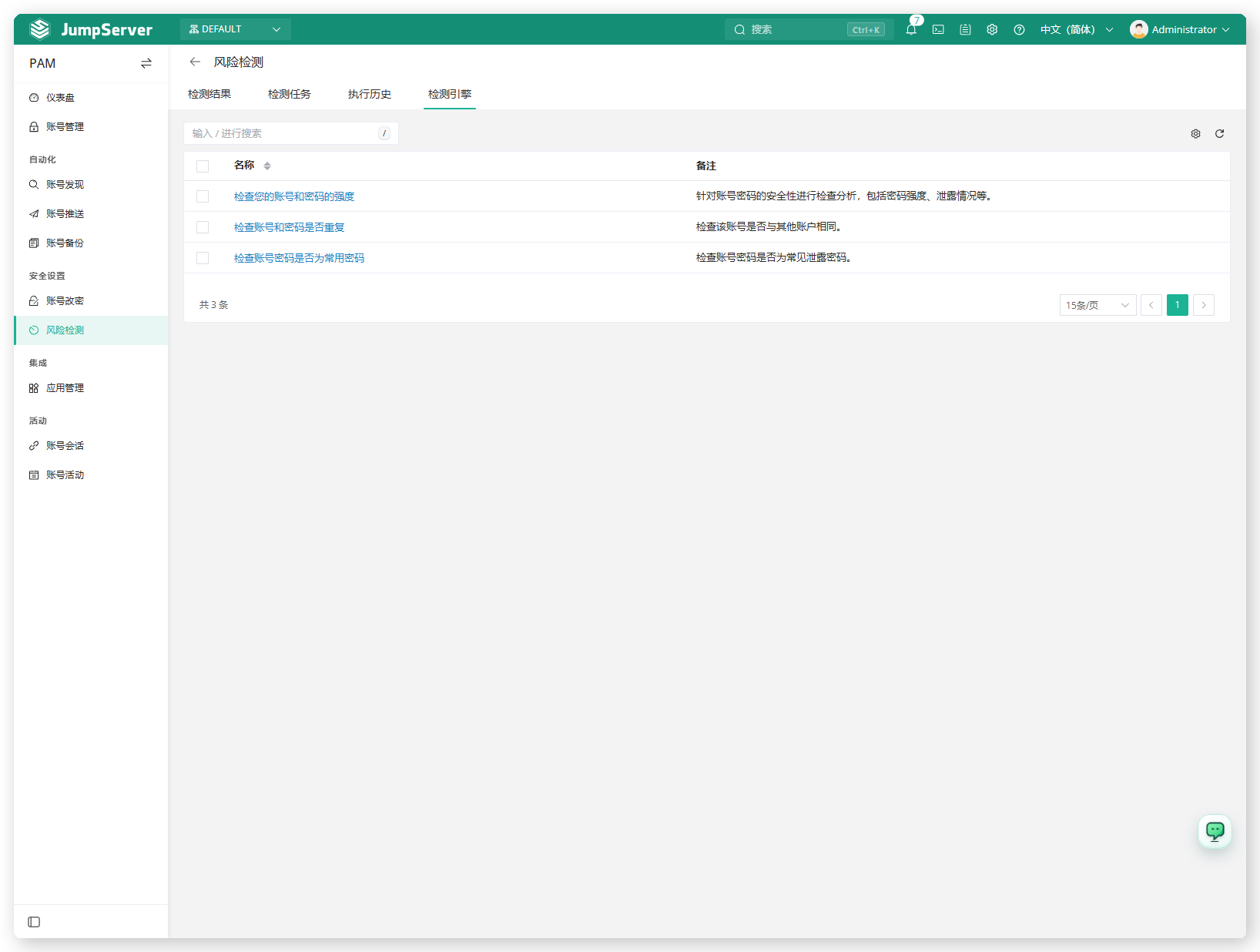
Task: Switch to the 检测任务 tab
Action: [290, 94]
